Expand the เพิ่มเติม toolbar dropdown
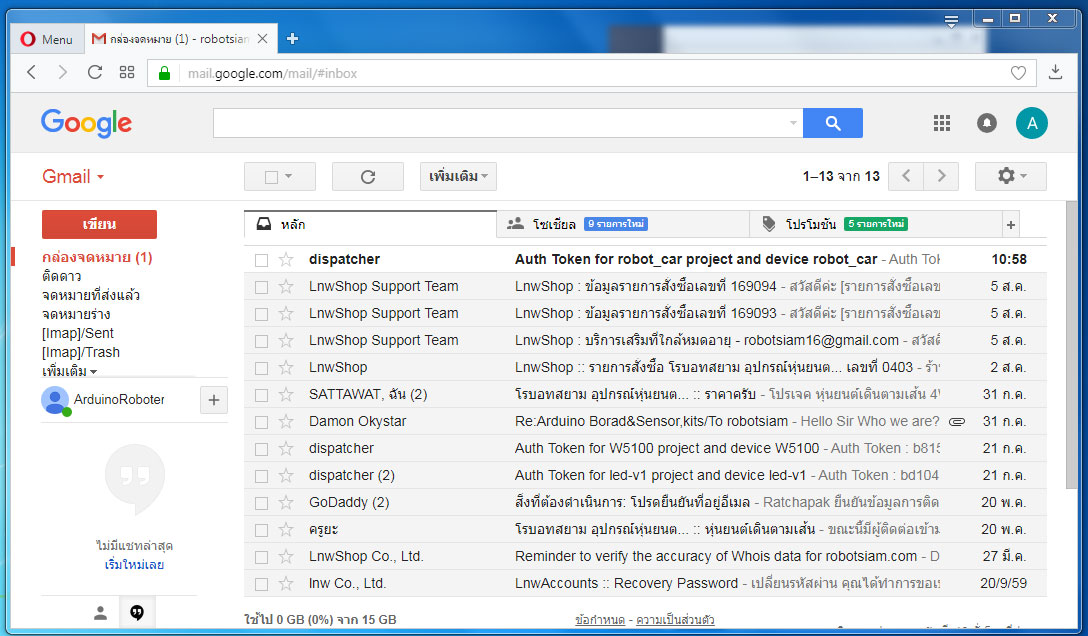The width and height of the screenshot is (1088, 636). point(458,177)
